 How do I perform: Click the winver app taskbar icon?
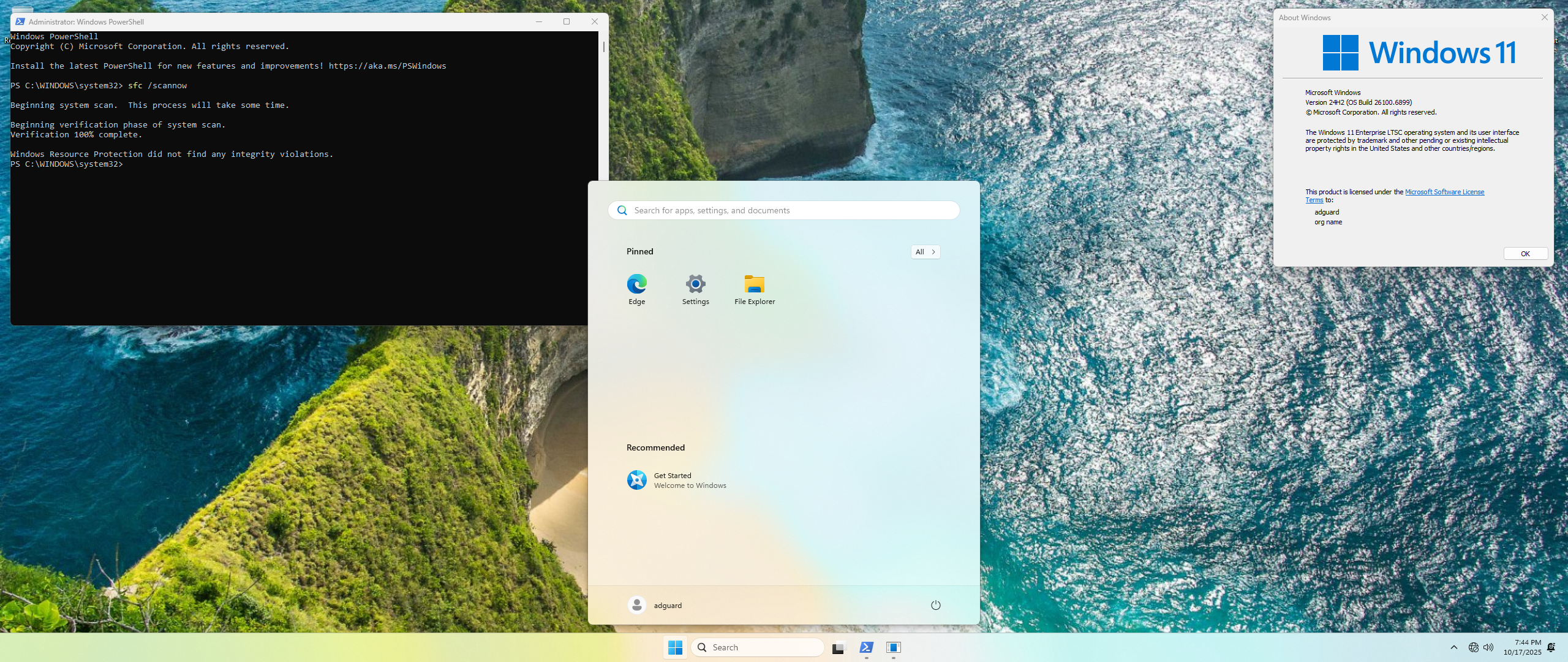click(x=894, y=647)
